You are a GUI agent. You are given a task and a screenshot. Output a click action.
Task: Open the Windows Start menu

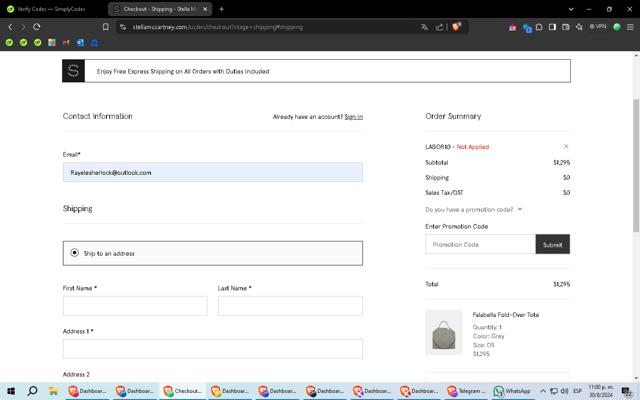pyautogui.click(x=11, y=391)
